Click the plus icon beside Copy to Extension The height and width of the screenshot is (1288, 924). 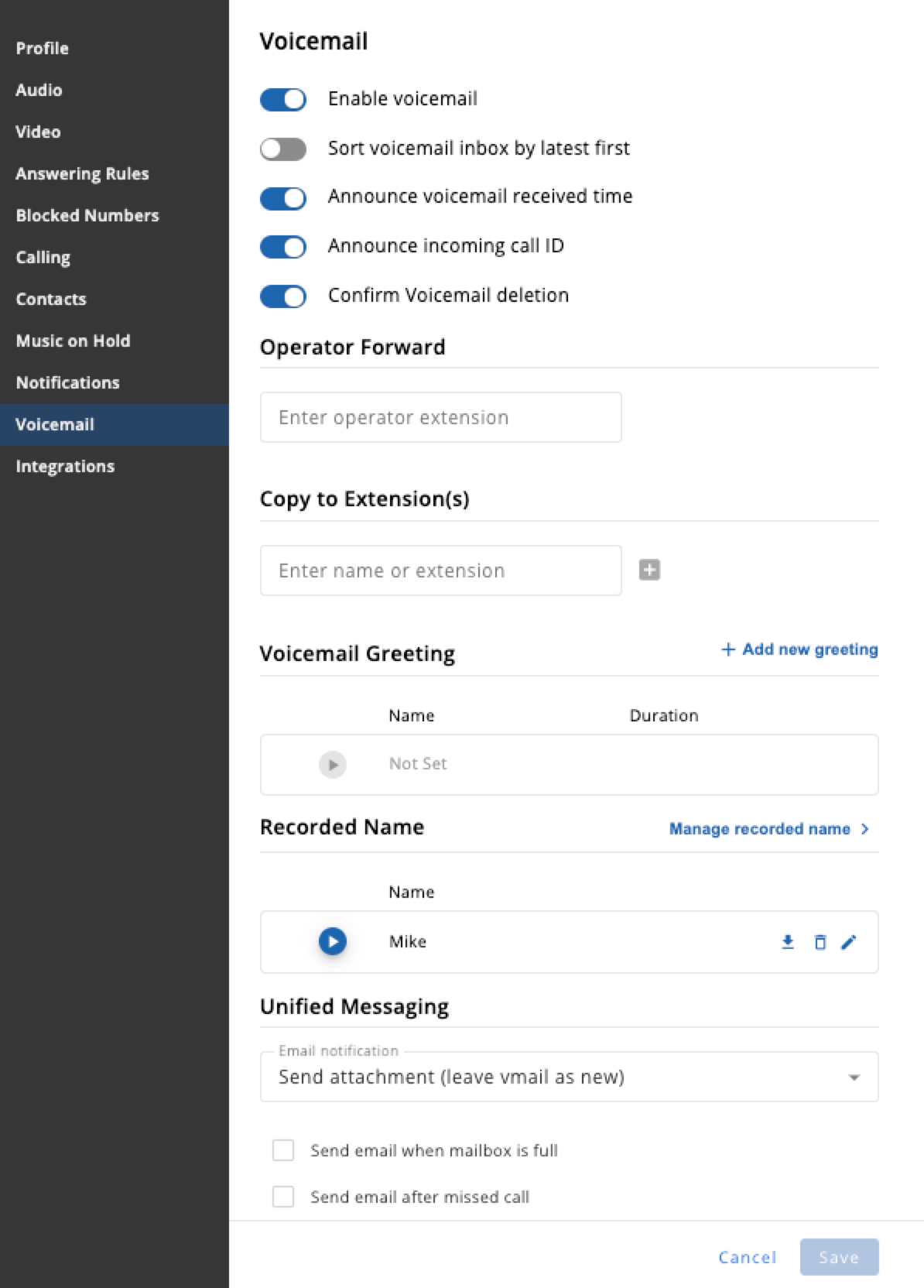pyautogui.click(x=649, y=570)
